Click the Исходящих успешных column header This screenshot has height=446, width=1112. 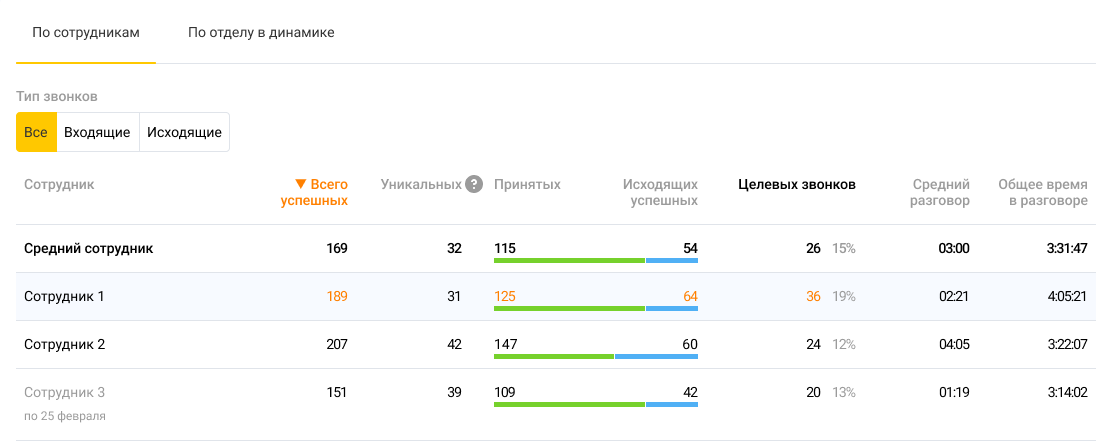(x=660, y=192)
